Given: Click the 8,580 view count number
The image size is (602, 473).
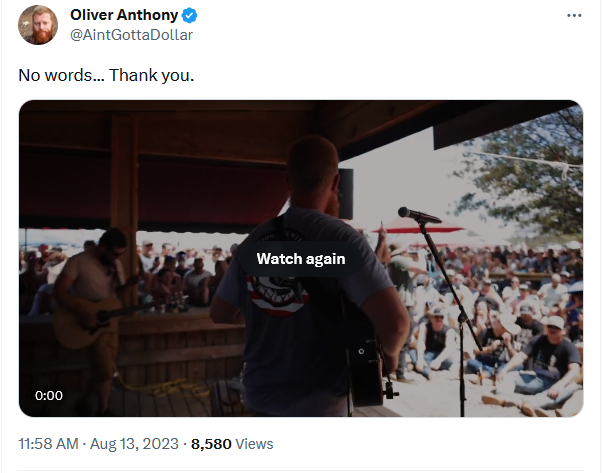Looking at the screenshot, I should click(211, 444).
